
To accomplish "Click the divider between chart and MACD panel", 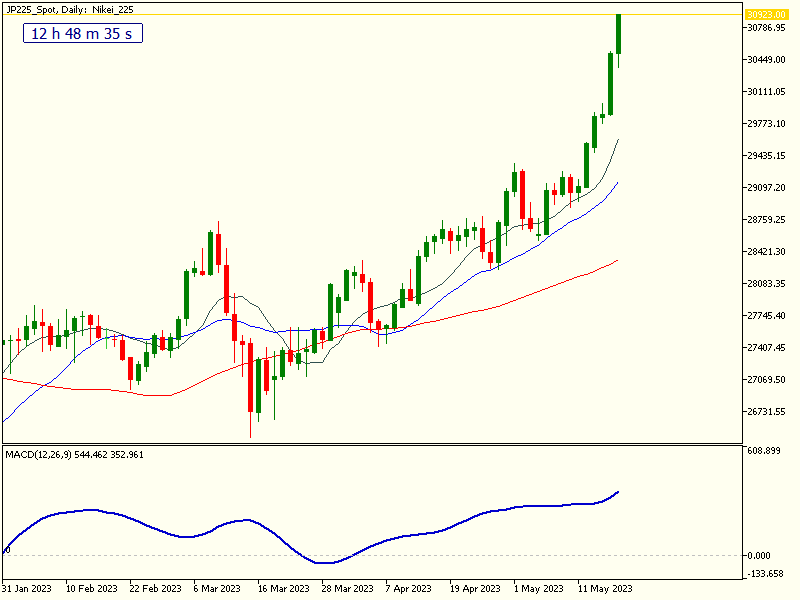I will pos(400,444).
